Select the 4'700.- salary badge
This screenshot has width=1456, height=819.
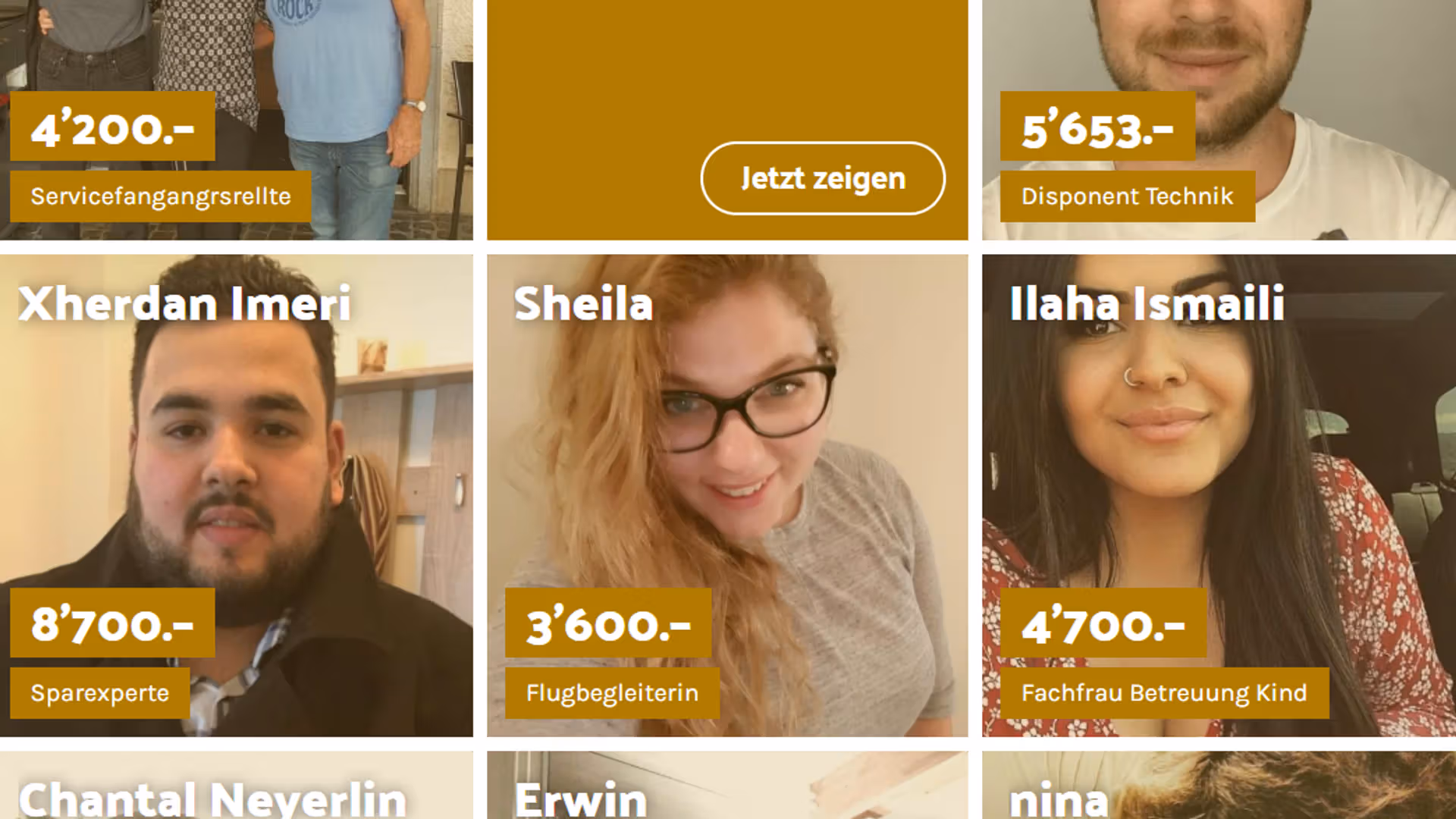coord(1103,623)
